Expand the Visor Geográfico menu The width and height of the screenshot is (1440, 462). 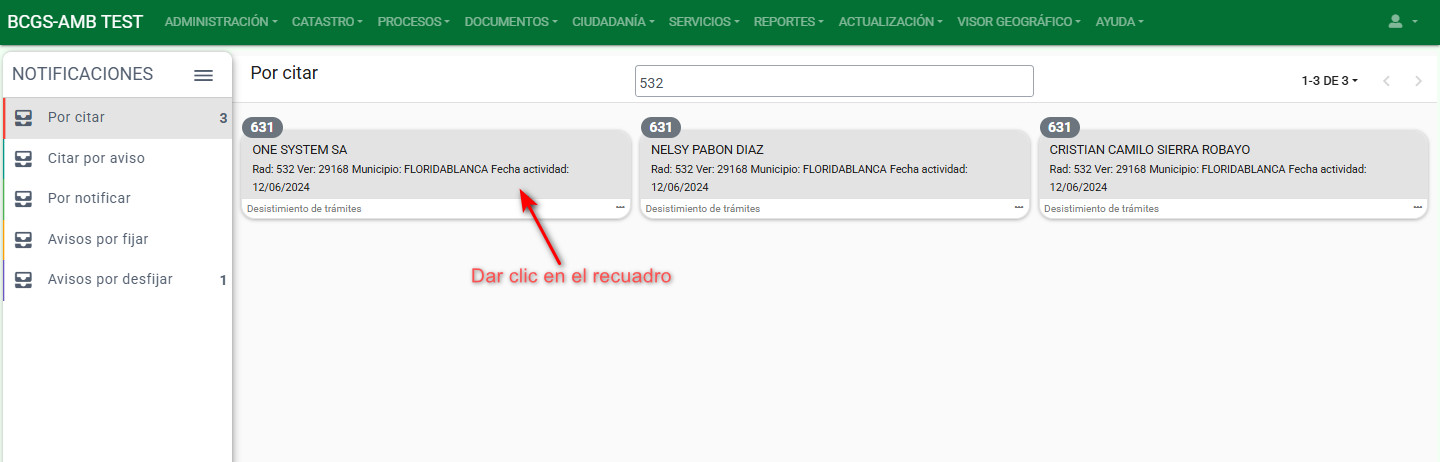1018,21
